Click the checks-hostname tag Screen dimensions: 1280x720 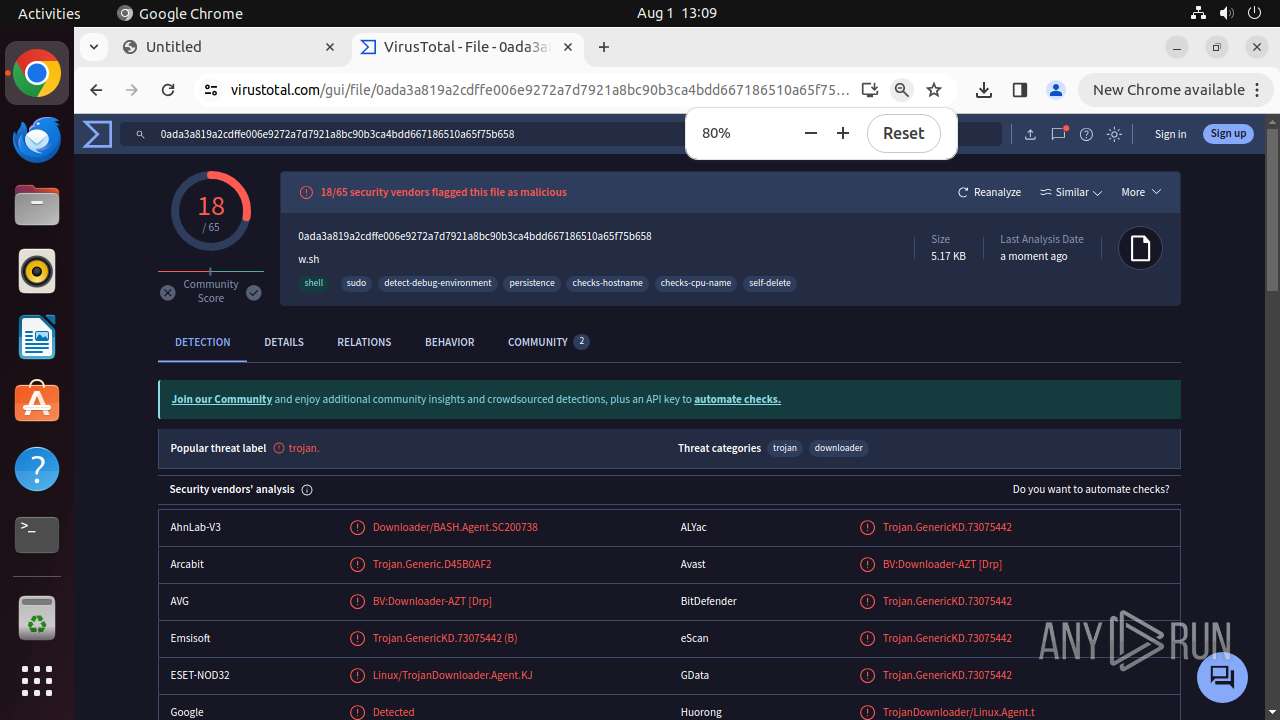(608, 283)
